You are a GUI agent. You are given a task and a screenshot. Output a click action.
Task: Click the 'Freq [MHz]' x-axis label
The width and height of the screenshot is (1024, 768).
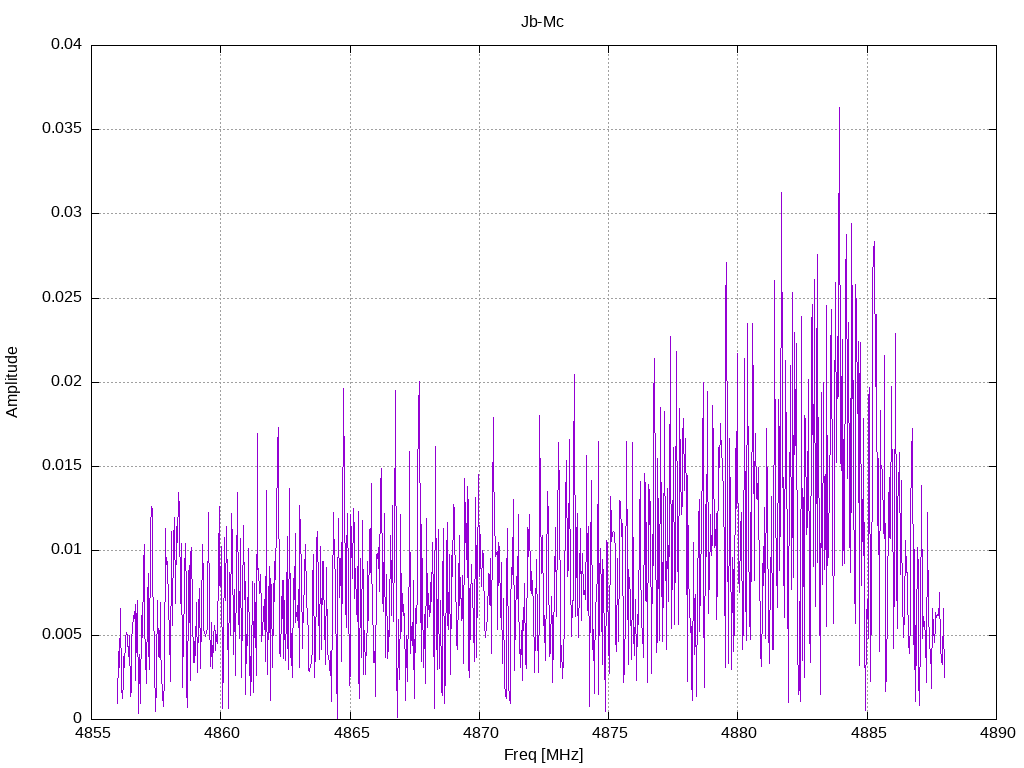[543, 754]
